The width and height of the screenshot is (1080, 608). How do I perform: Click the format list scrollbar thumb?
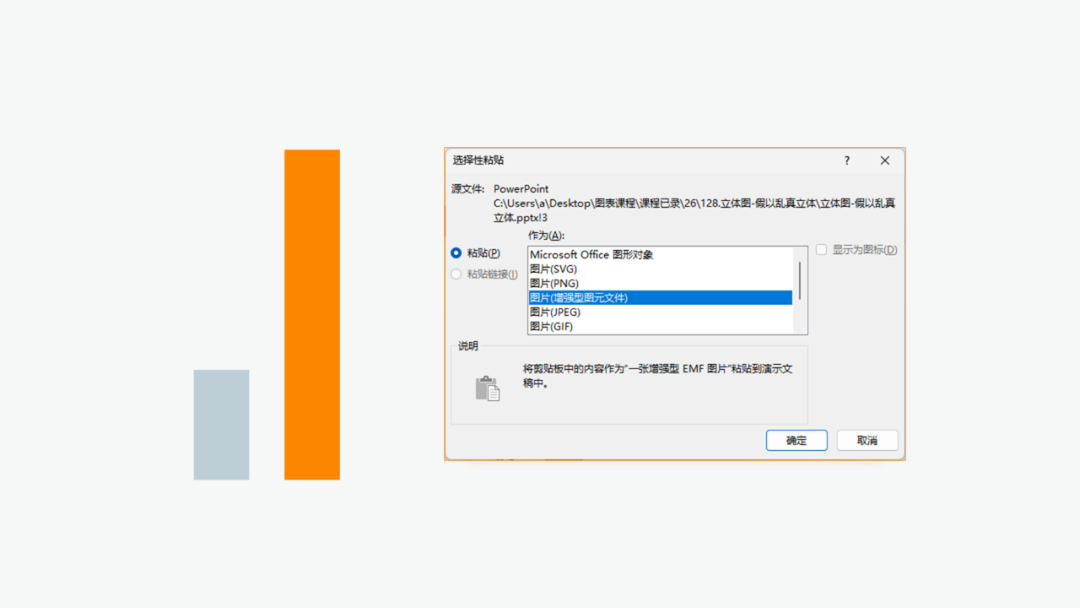click(x=800, y=280)
